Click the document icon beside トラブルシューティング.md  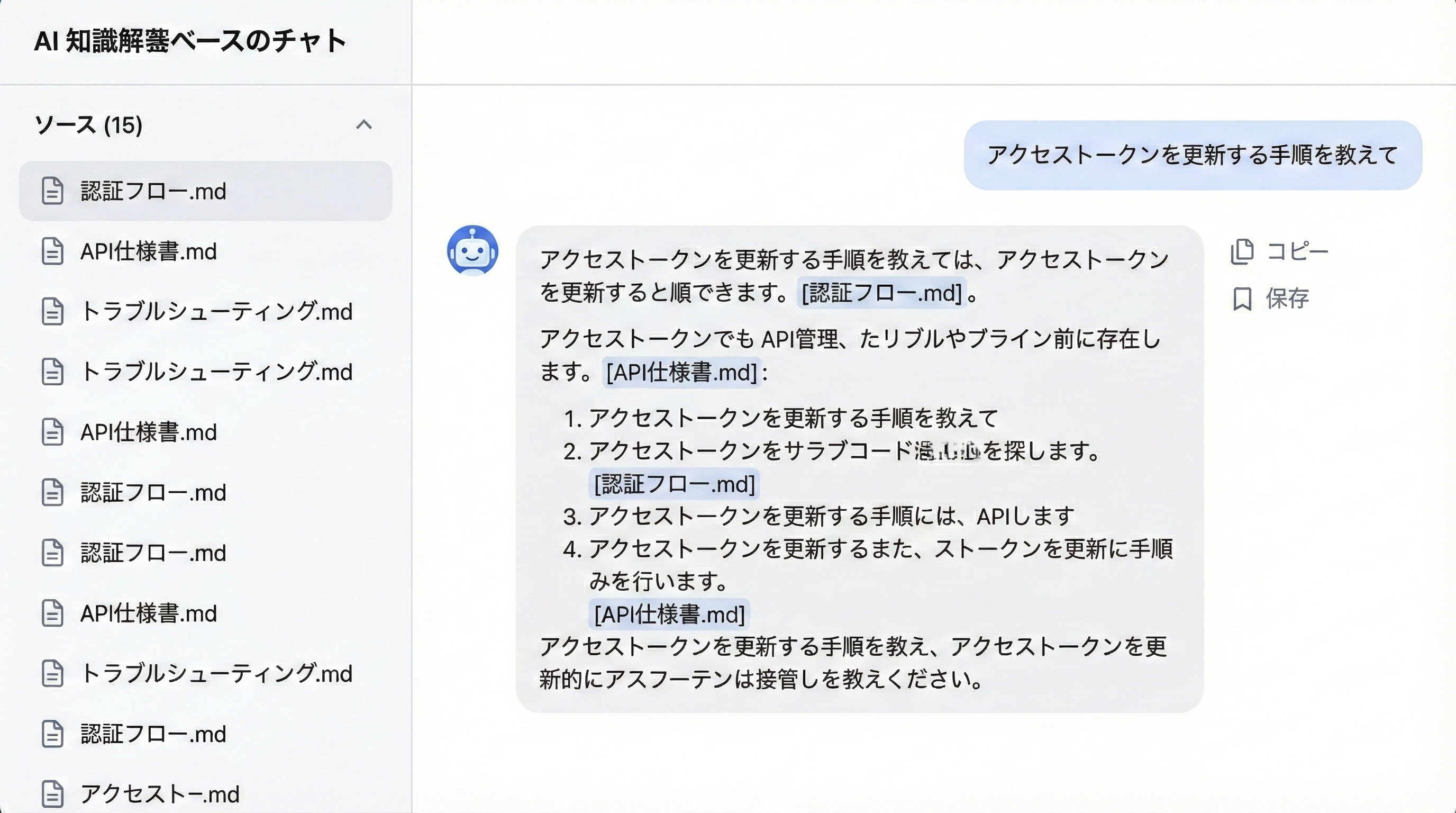coord(52,313)
